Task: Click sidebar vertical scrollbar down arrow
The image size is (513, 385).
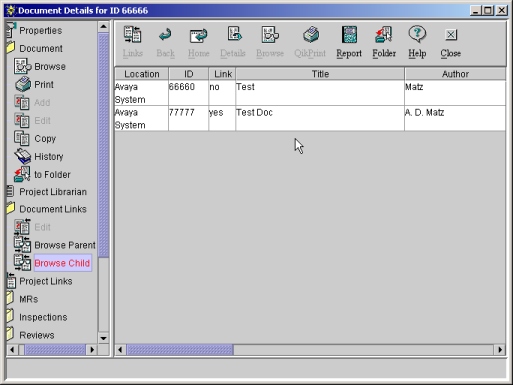Action: coord(103,338)
